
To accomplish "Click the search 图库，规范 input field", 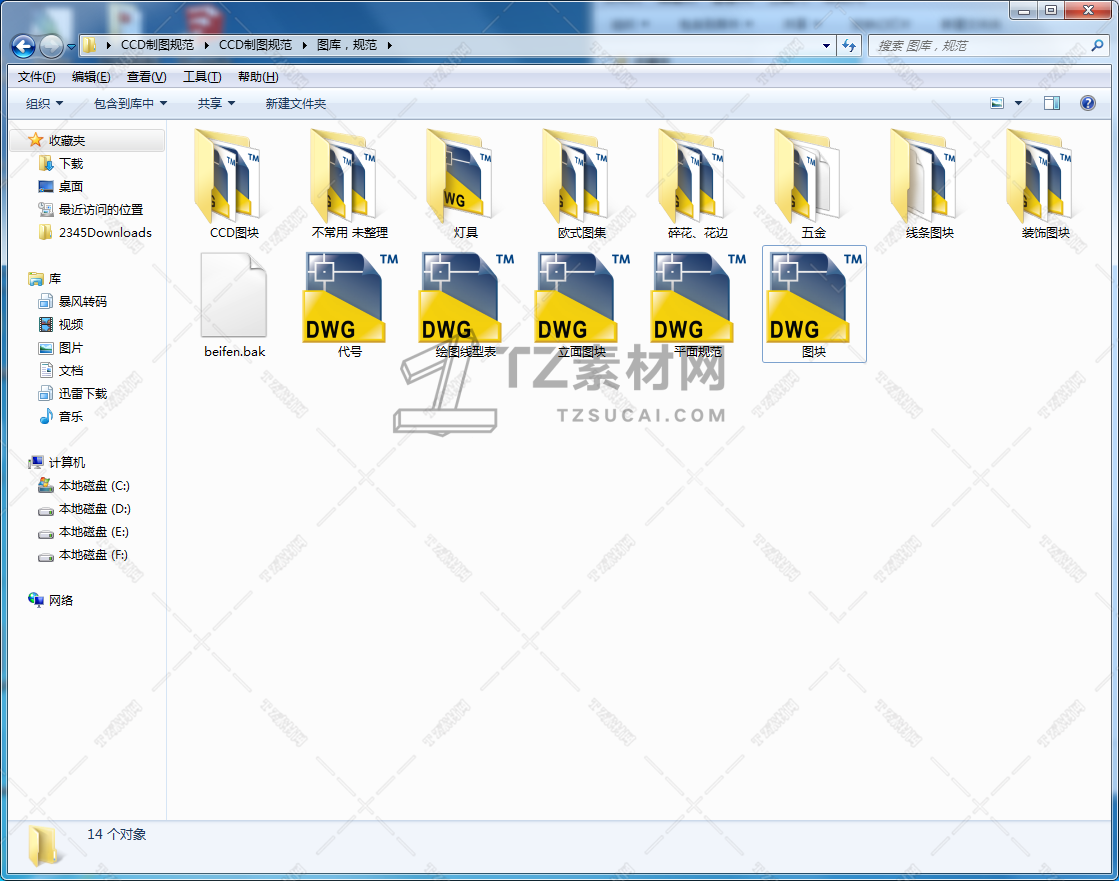I will pos(979,46).
